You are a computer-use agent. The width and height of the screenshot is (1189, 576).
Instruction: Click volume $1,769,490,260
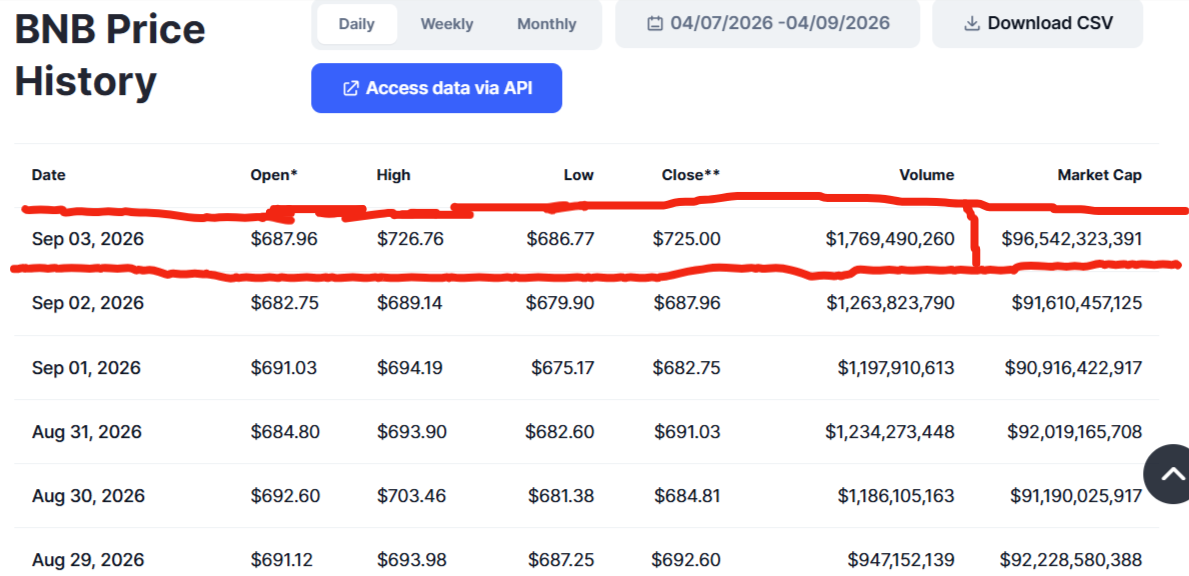pos(890,239)
